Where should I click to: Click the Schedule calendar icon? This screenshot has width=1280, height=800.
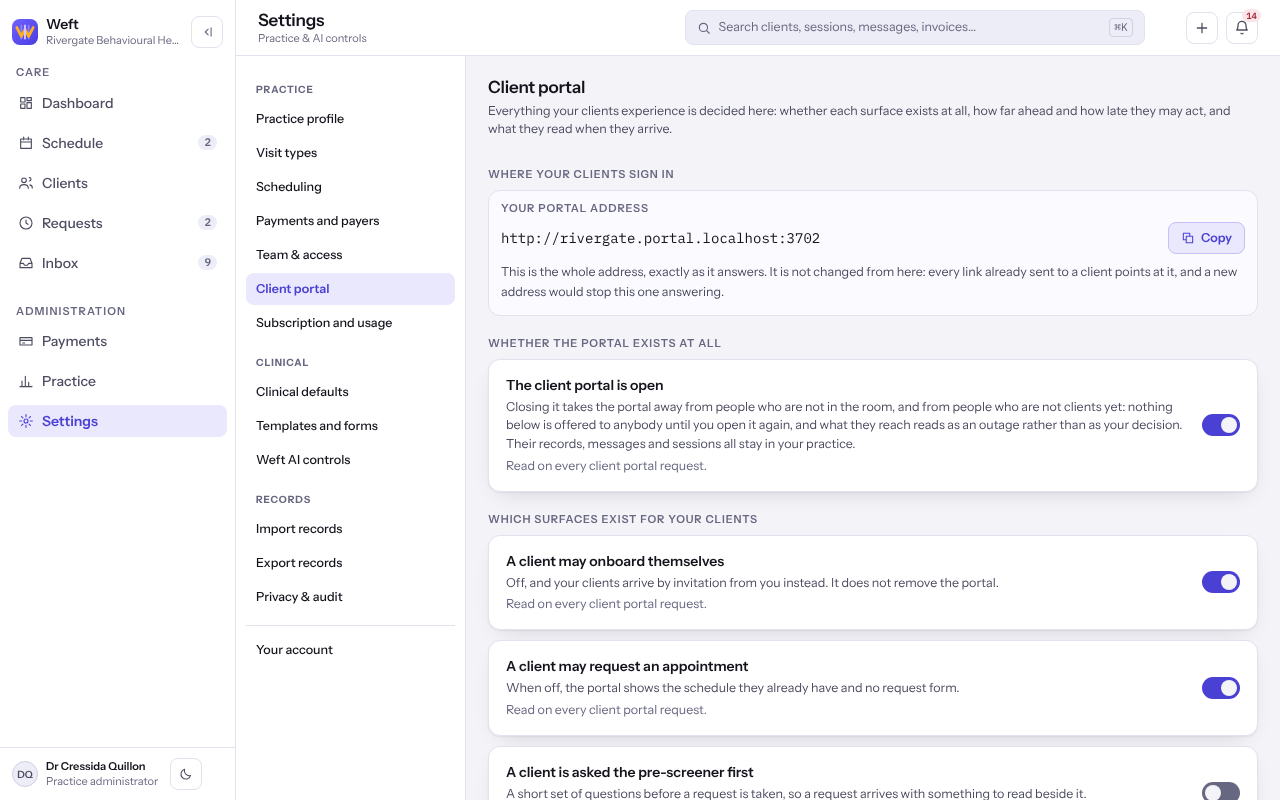click(x=26, y=143)
